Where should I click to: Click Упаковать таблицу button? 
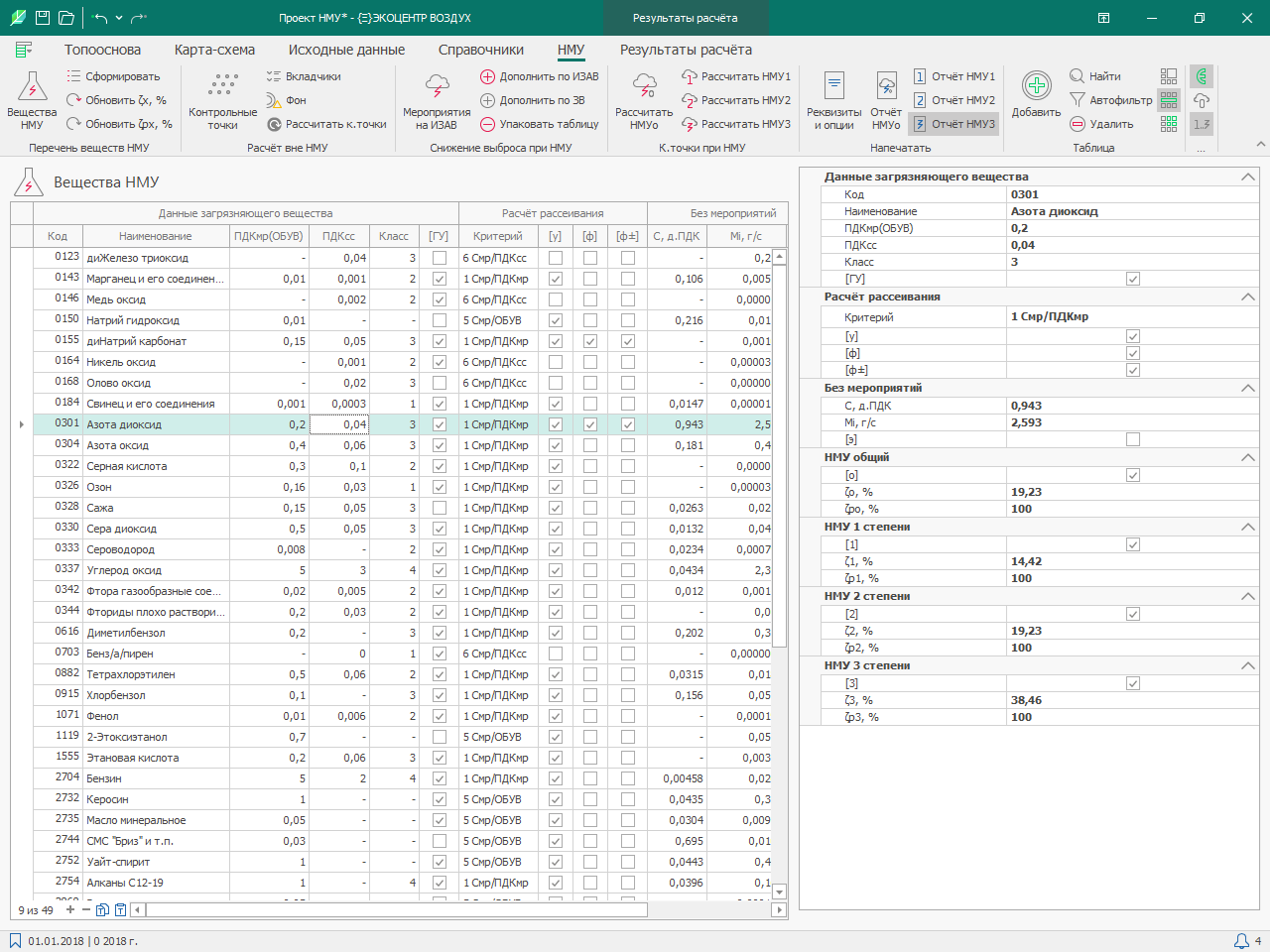point(539,124)
